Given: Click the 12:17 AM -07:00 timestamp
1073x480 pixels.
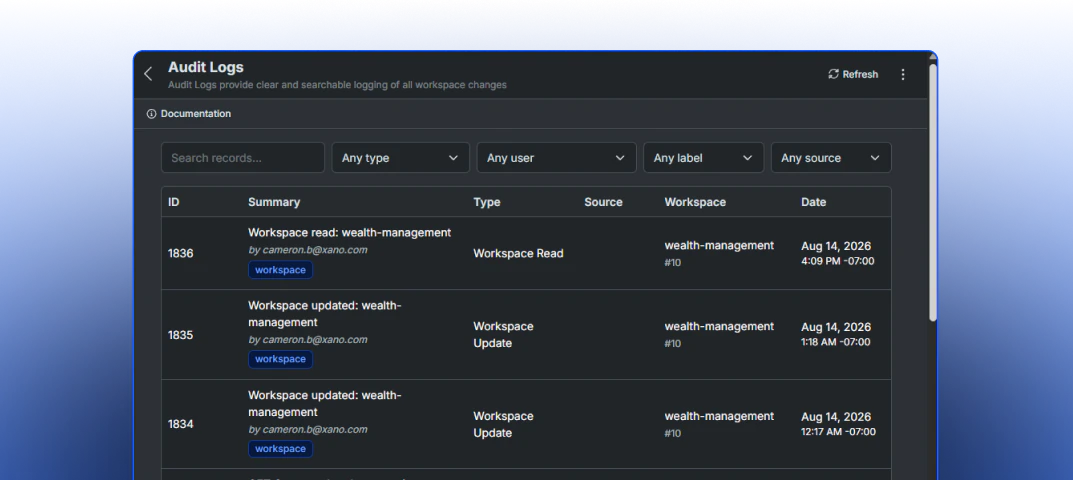Looking at the screenshot, I should click(x=838, y=431).
